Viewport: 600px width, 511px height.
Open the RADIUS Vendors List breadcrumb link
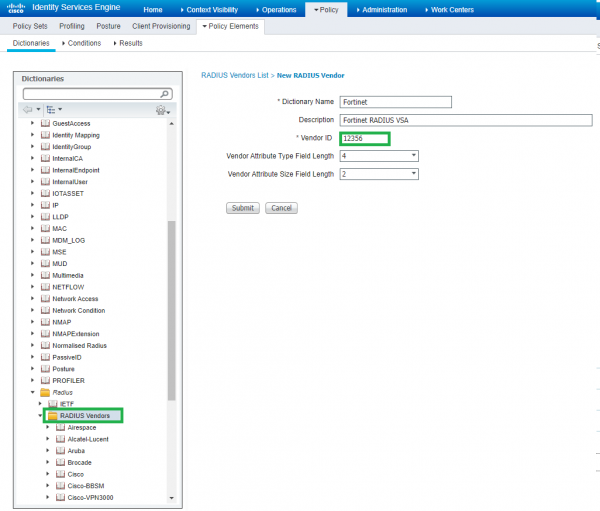(237, 76)
